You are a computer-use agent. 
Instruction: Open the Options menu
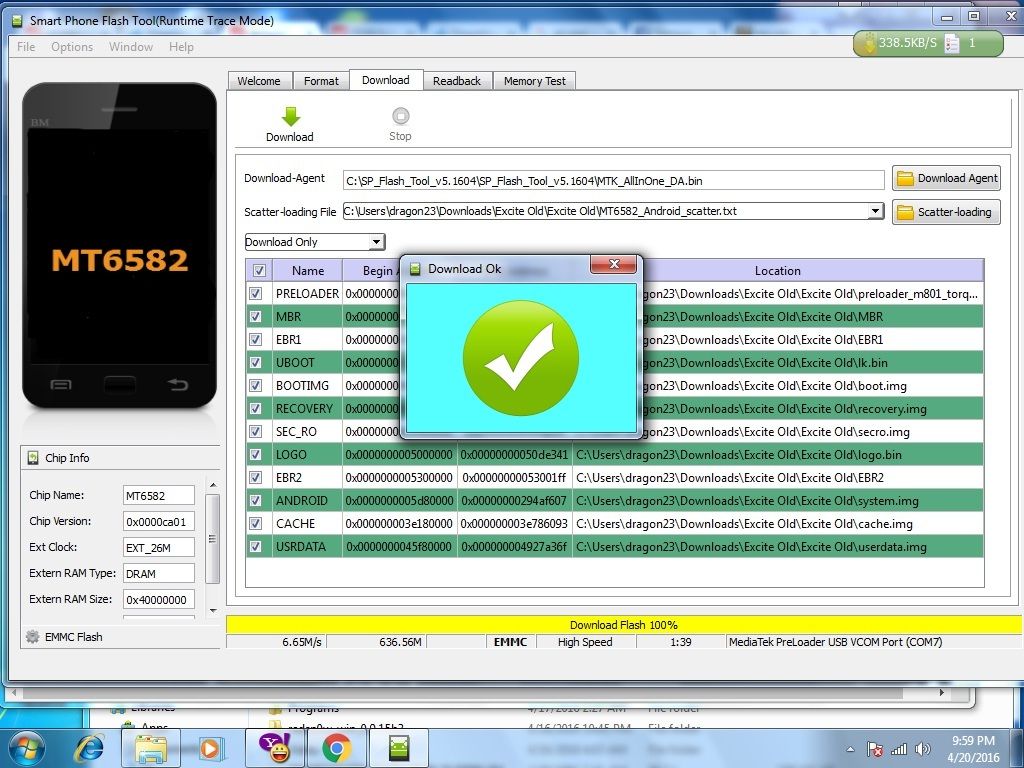pyautogui.click(x=72, y=47)
